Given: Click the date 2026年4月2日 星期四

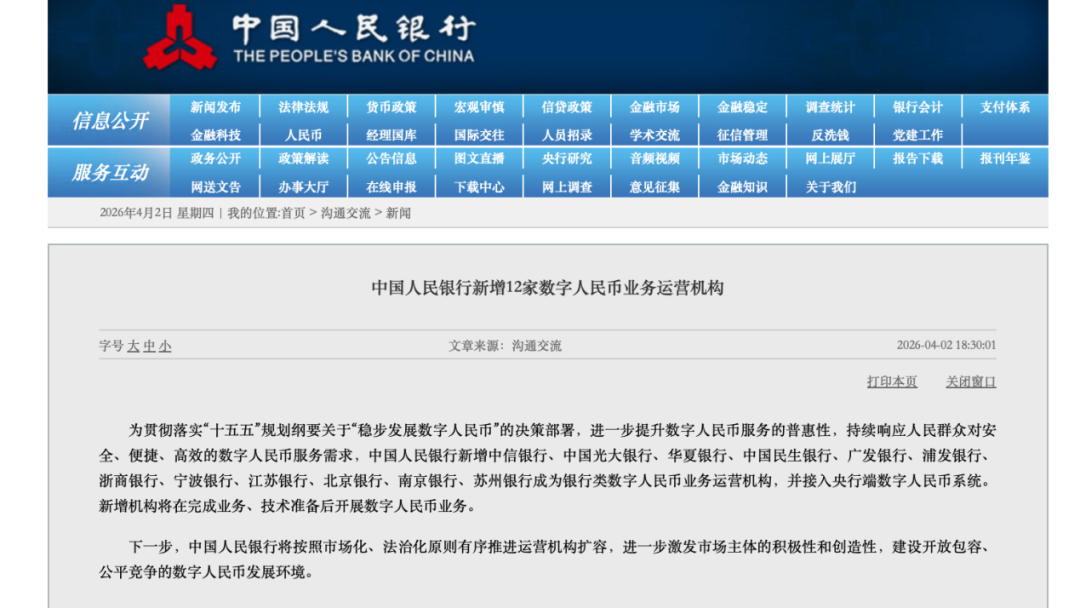Looking at the screenshot, I should pyautogui.click(x=157, y=213).
